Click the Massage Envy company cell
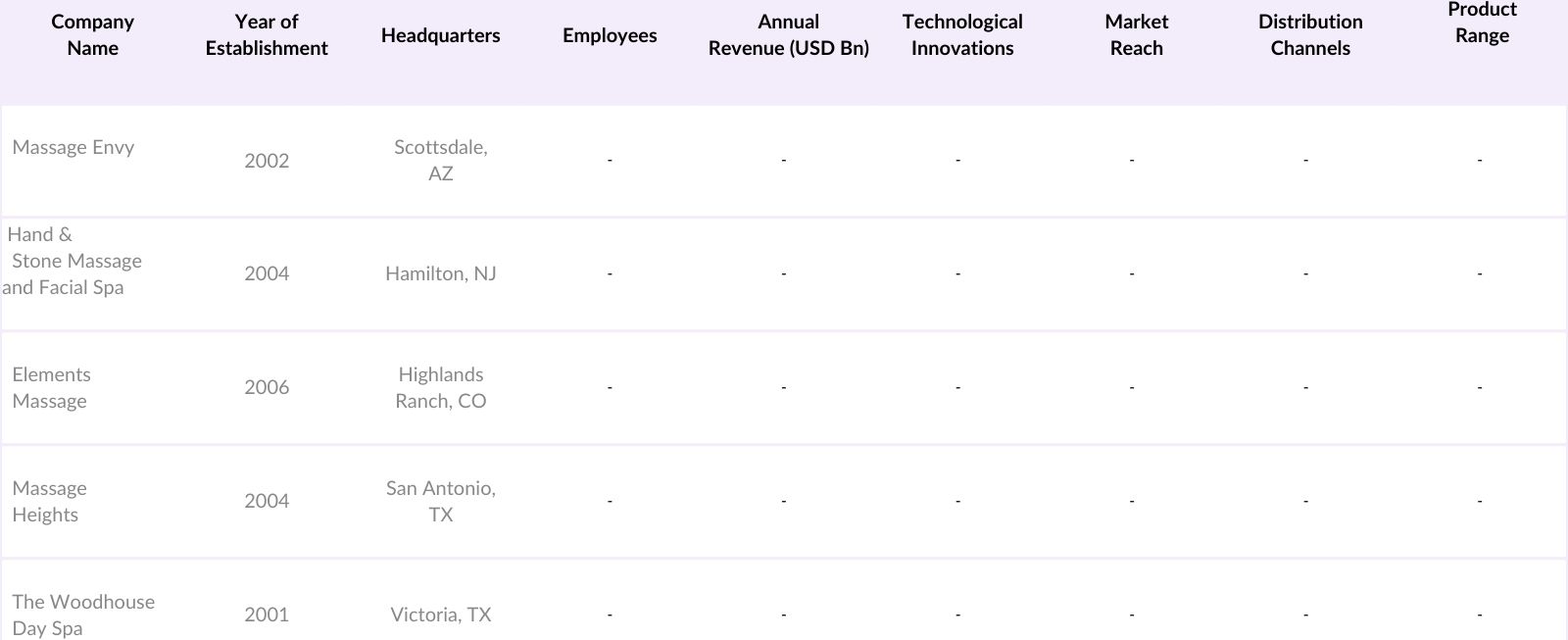This screenshot has height=640, width=1568. (73, 147)
